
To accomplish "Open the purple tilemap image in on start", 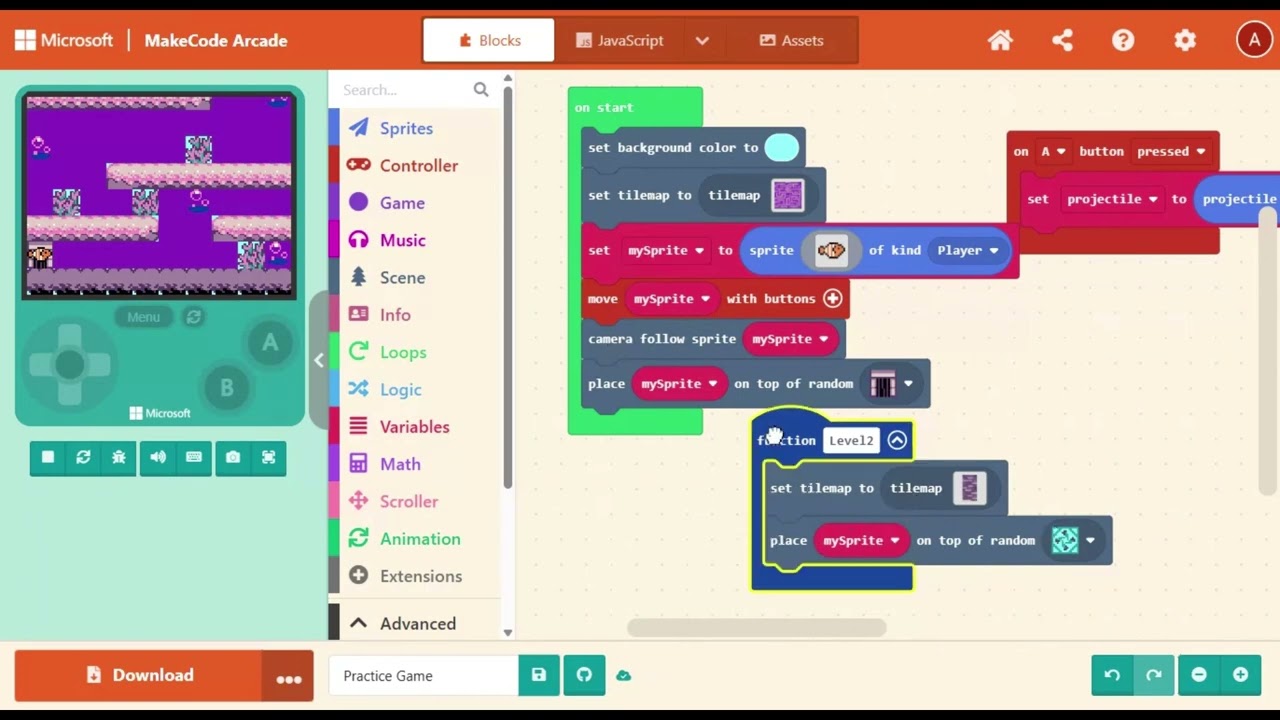I will [788, 195].
